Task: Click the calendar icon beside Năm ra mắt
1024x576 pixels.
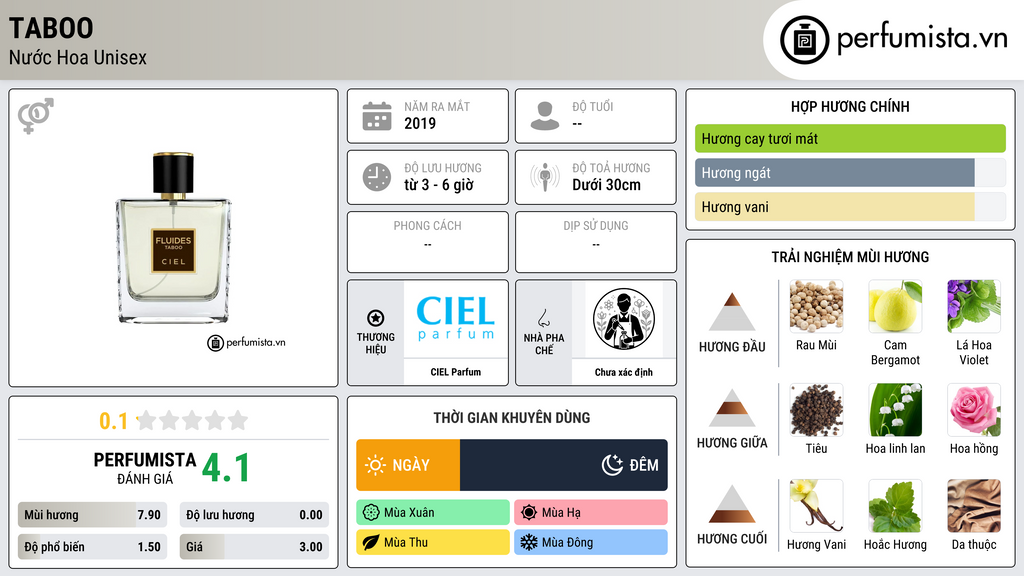Action: pos(377,116)
